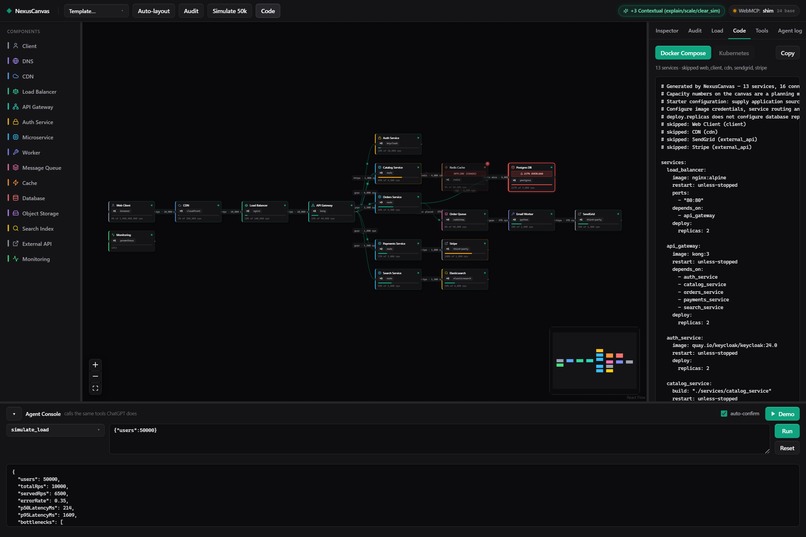Select the SendGrid node on canvas
This screenshot has width=806, height=537.
598,220
